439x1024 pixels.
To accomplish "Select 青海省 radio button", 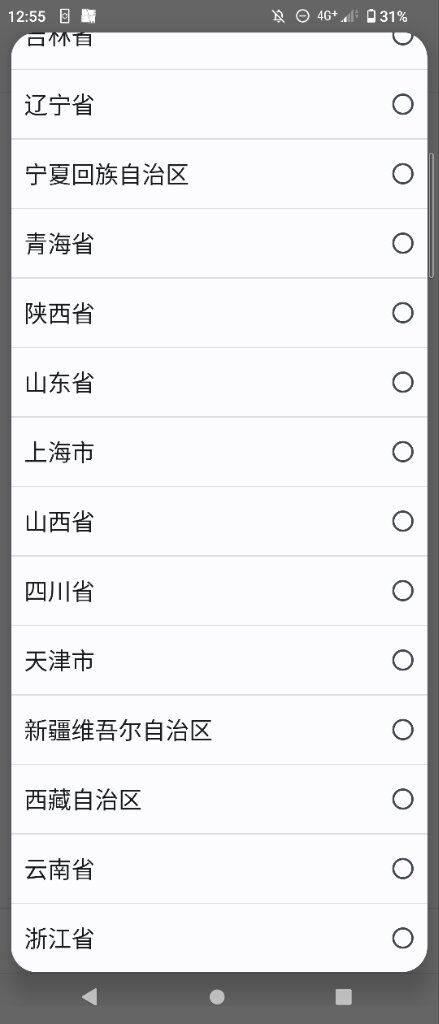I will pyautogui.click(x=402, y=244).
